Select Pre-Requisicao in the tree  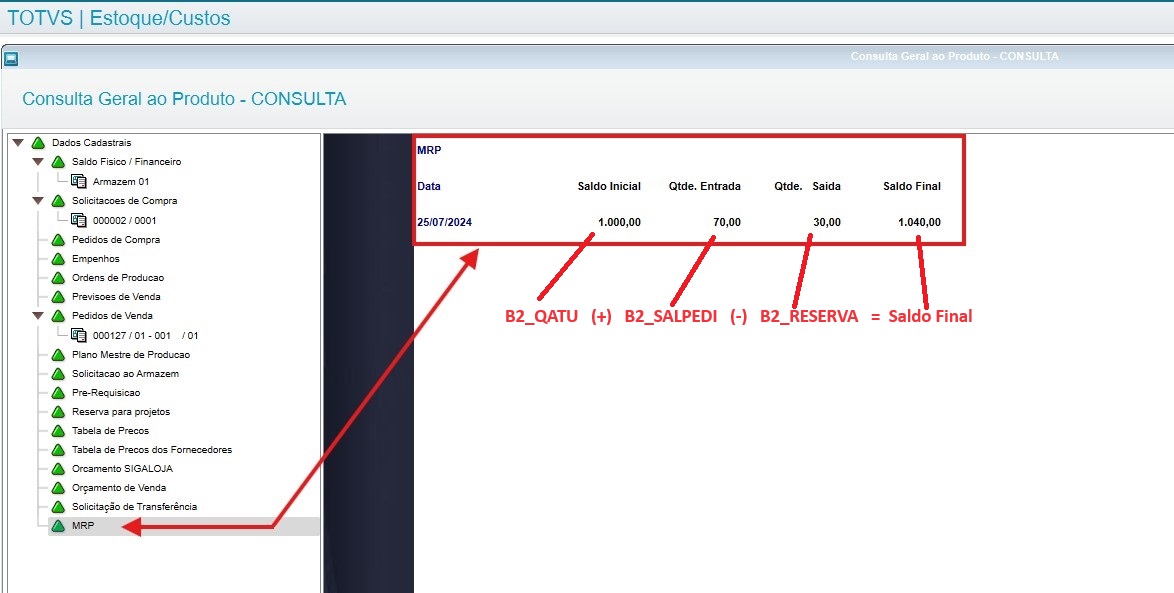[106, 393]
